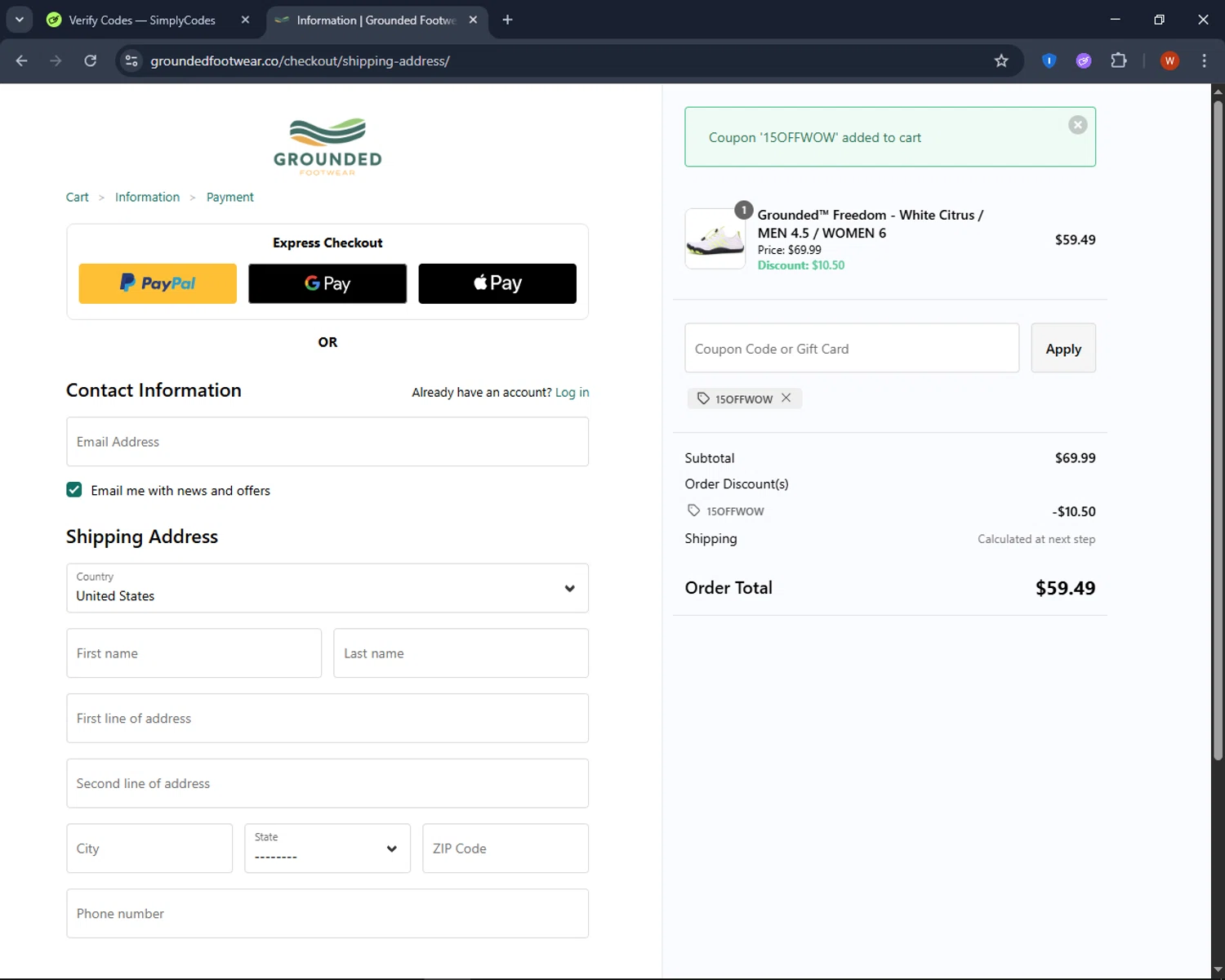Click the browser address bar URL
Screen dimensions: 1225x980
click(300, 60)
